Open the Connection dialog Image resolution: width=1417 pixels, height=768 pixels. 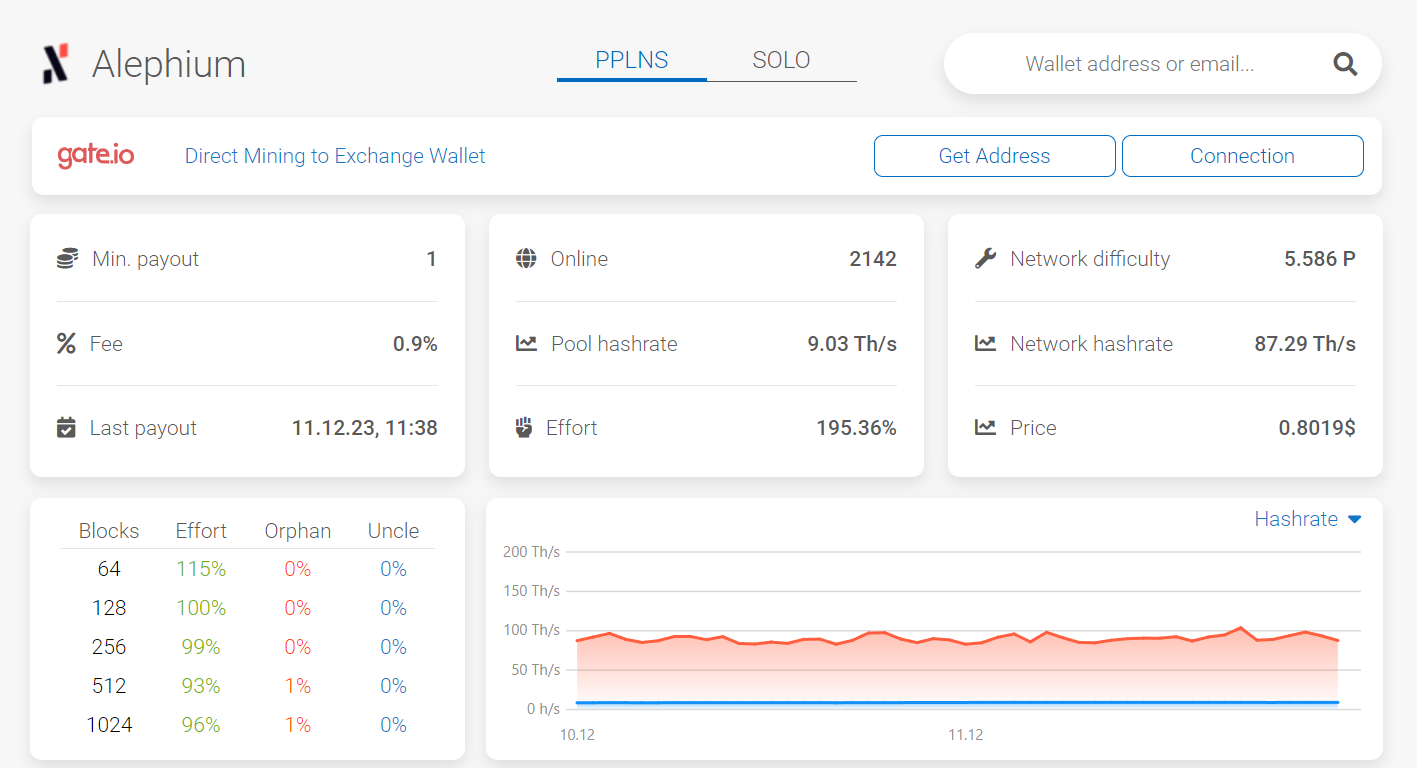point(1242,155)
